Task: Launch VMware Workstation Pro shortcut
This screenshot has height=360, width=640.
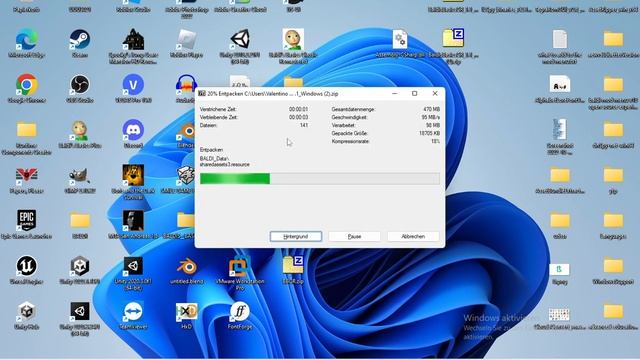Action: click(x=240, y=266)
